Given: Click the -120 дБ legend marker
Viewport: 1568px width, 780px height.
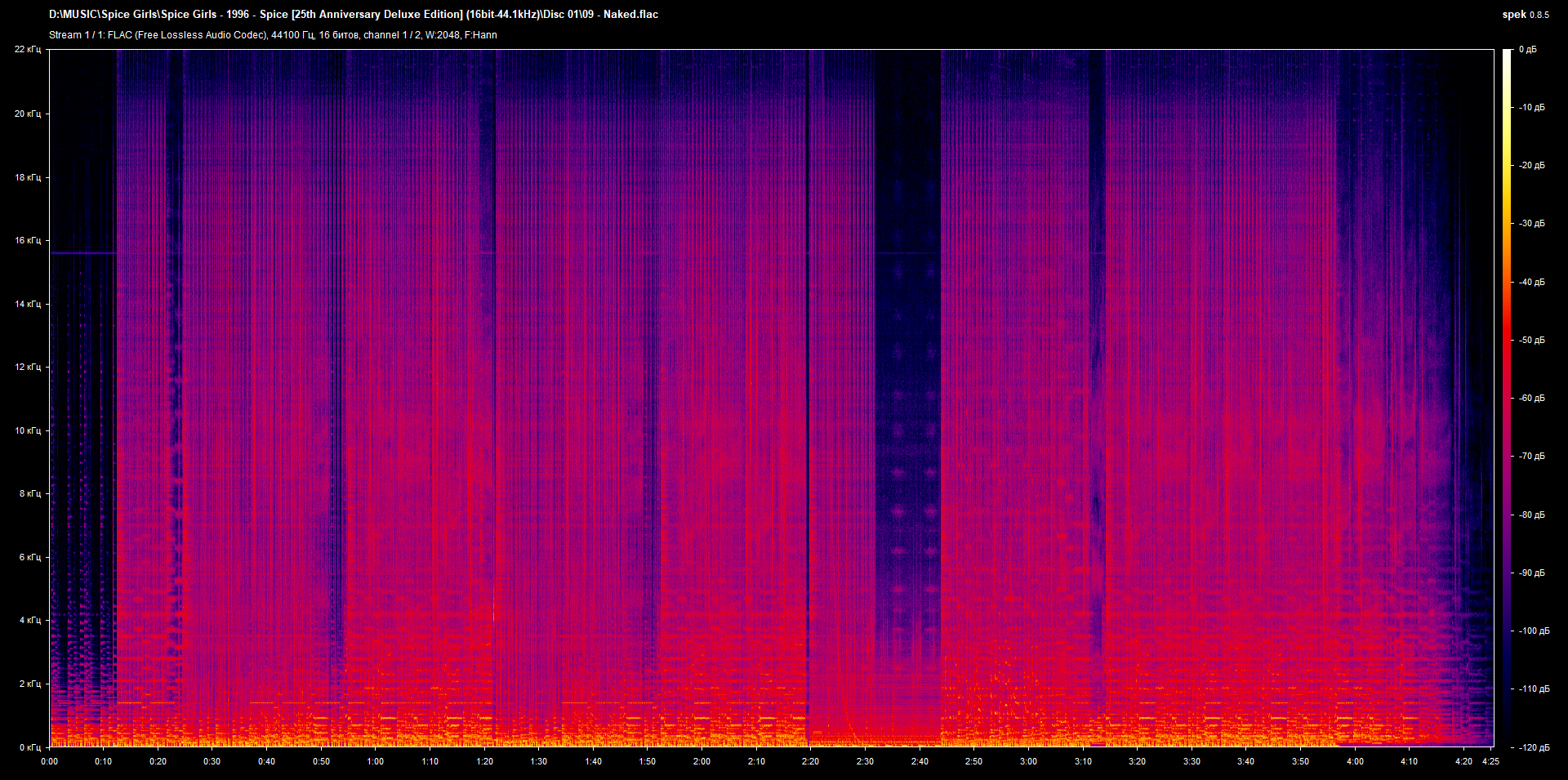Looking at the screenshot, I should coord(1535,747).
